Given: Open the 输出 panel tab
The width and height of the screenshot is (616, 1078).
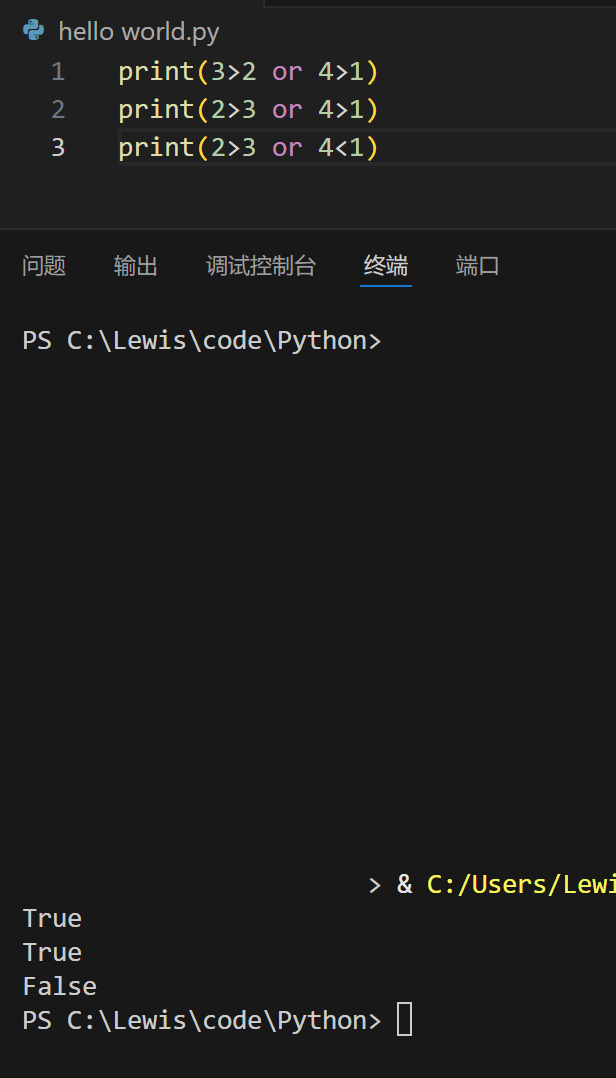Looking at the screenshot, I should pos(136,266).
